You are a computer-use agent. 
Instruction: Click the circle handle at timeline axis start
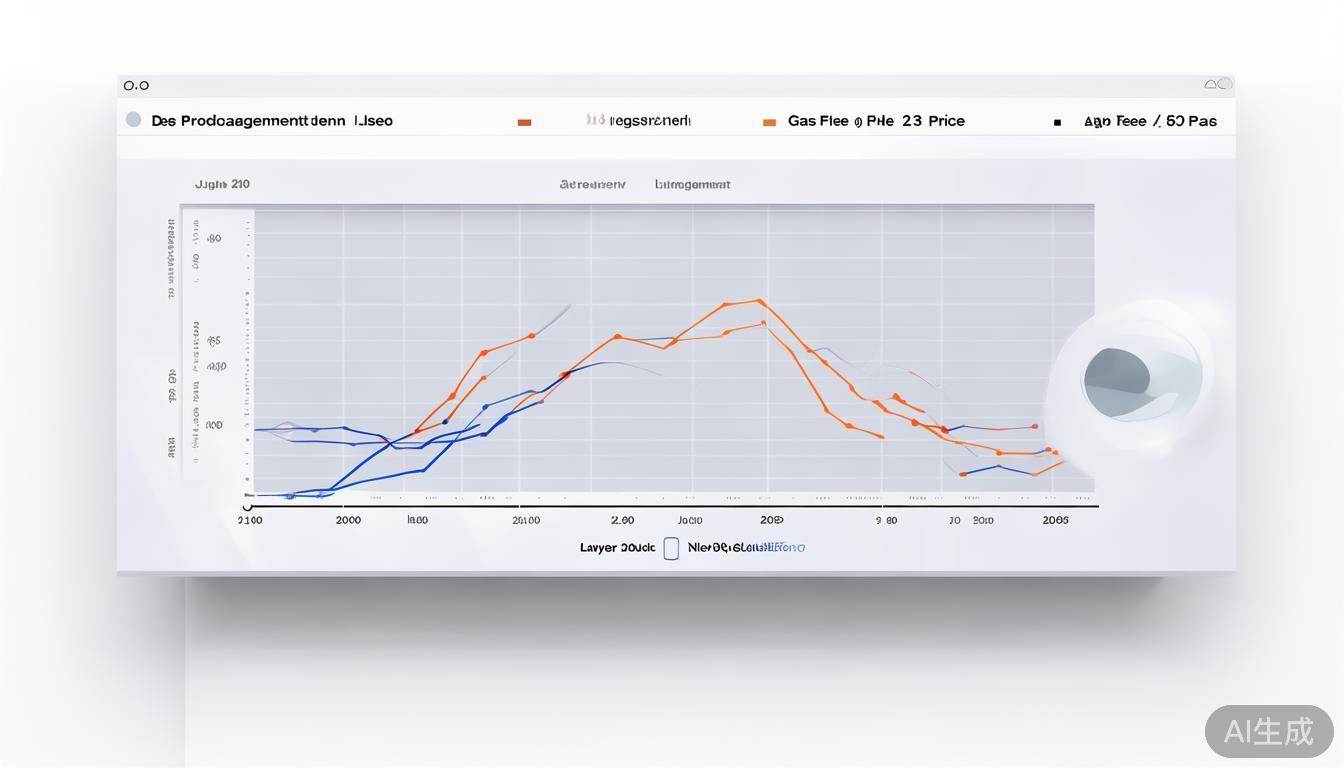point(247,507)
